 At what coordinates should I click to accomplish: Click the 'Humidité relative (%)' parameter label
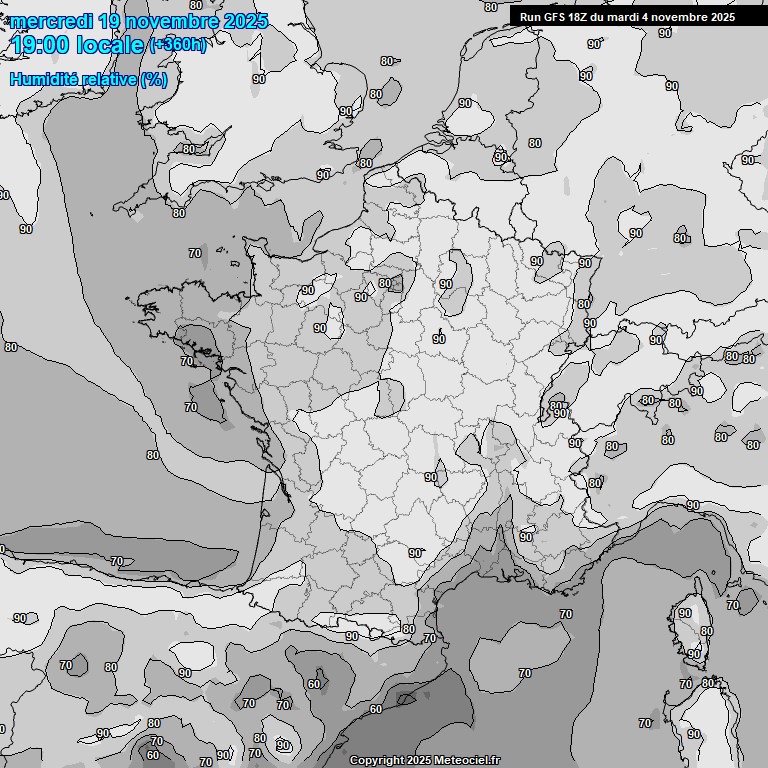(89, 79)
